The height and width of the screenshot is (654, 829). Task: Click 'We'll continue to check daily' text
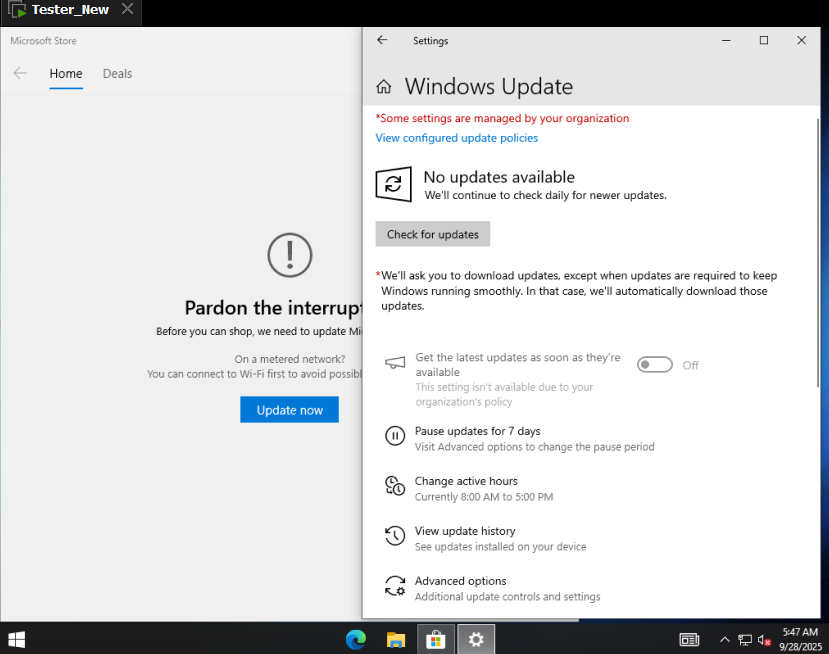click(x=546, y=196)
